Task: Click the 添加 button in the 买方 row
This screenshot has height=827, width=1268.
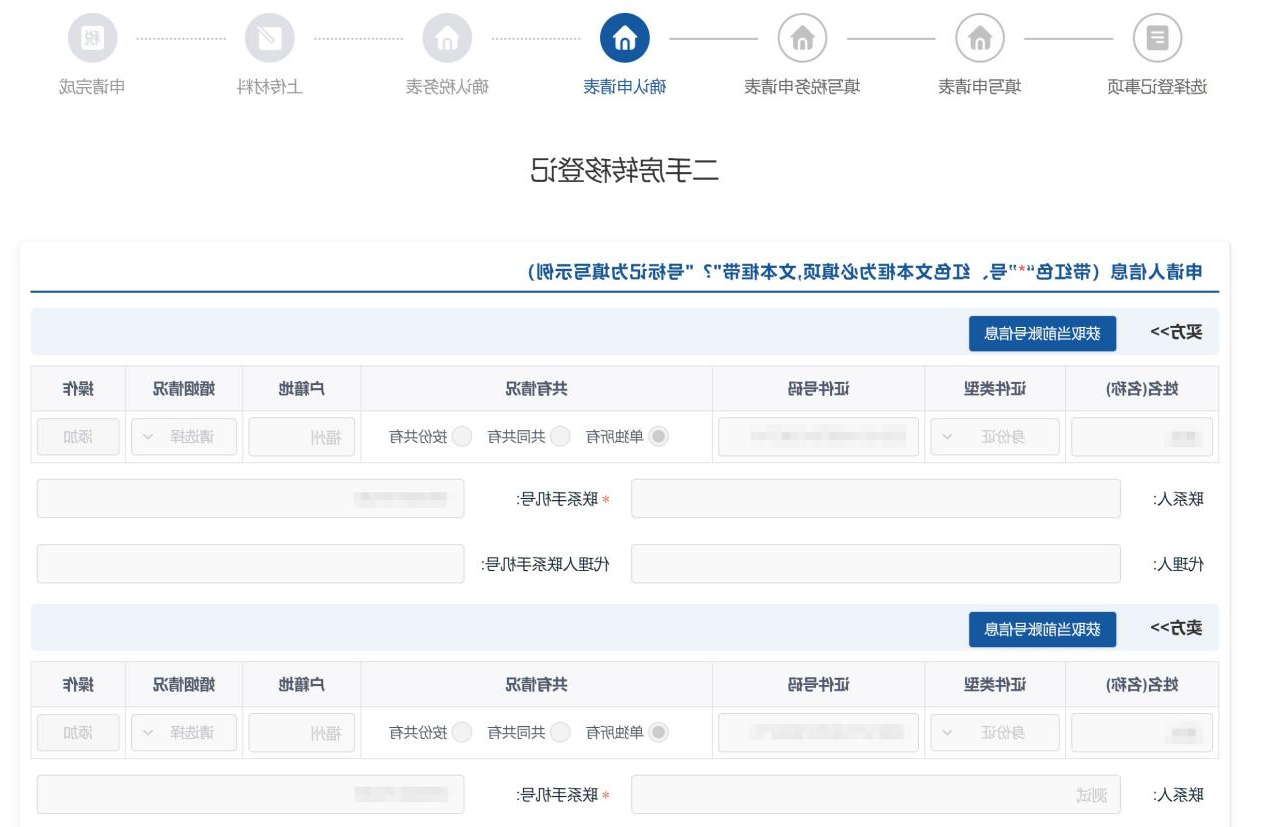Action: click(x=78, y=437)
